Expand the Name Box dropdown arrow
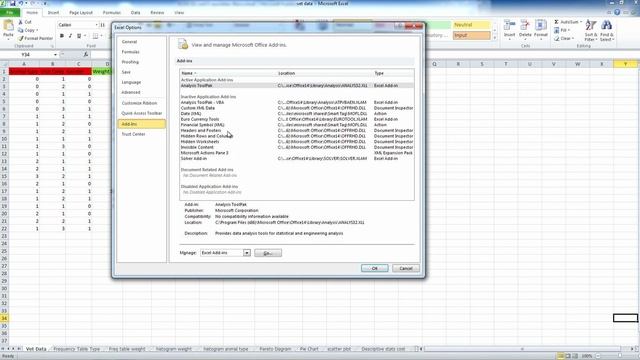The image size is (640, 360). [55, 54]
